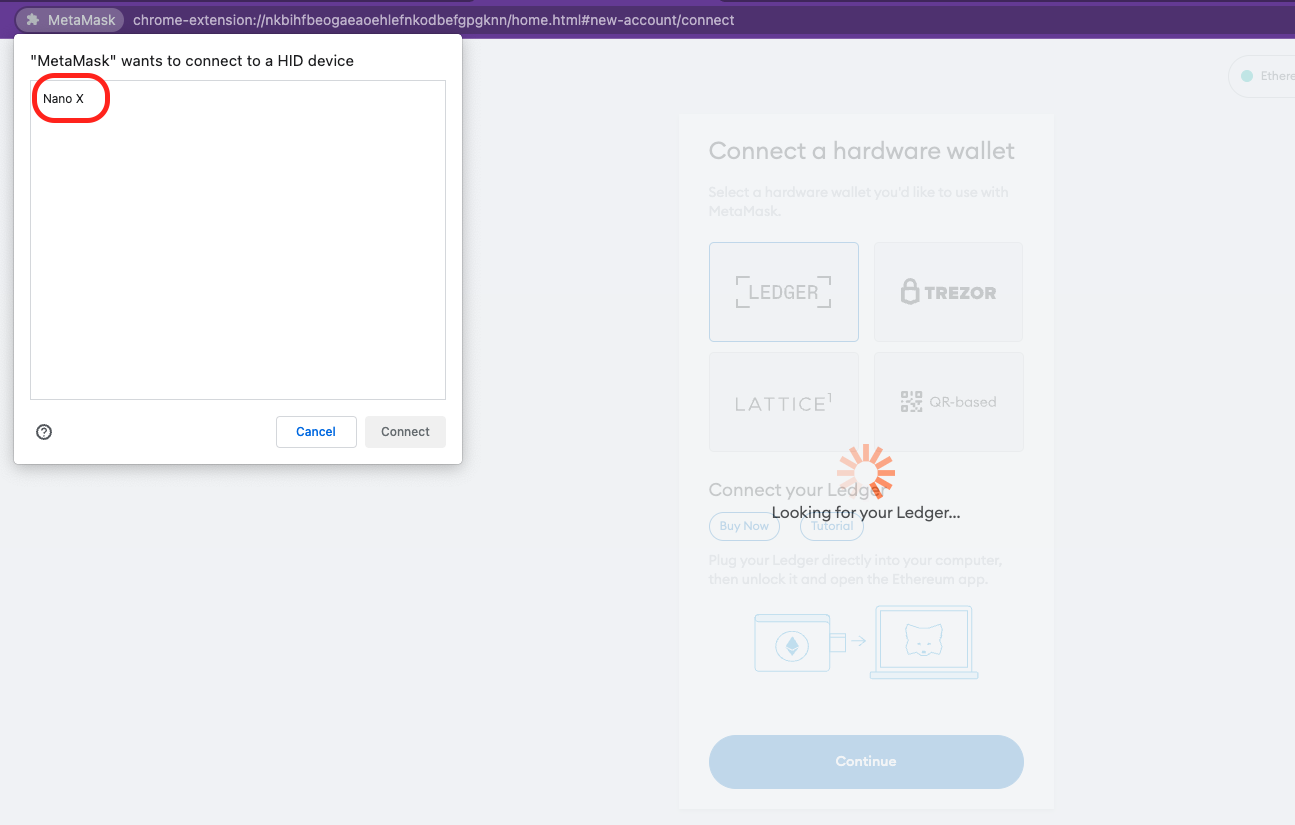This screenshot has width=1295, height=825.
Task: Select the QR-based wallet option
Action: pyautogui.click(x=948, y=402)
